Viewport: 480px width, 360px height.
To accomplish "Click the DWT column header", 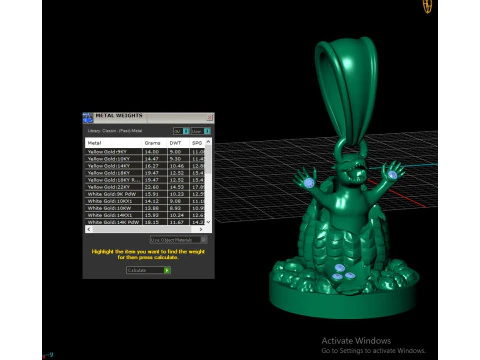I will coord(178,143).
